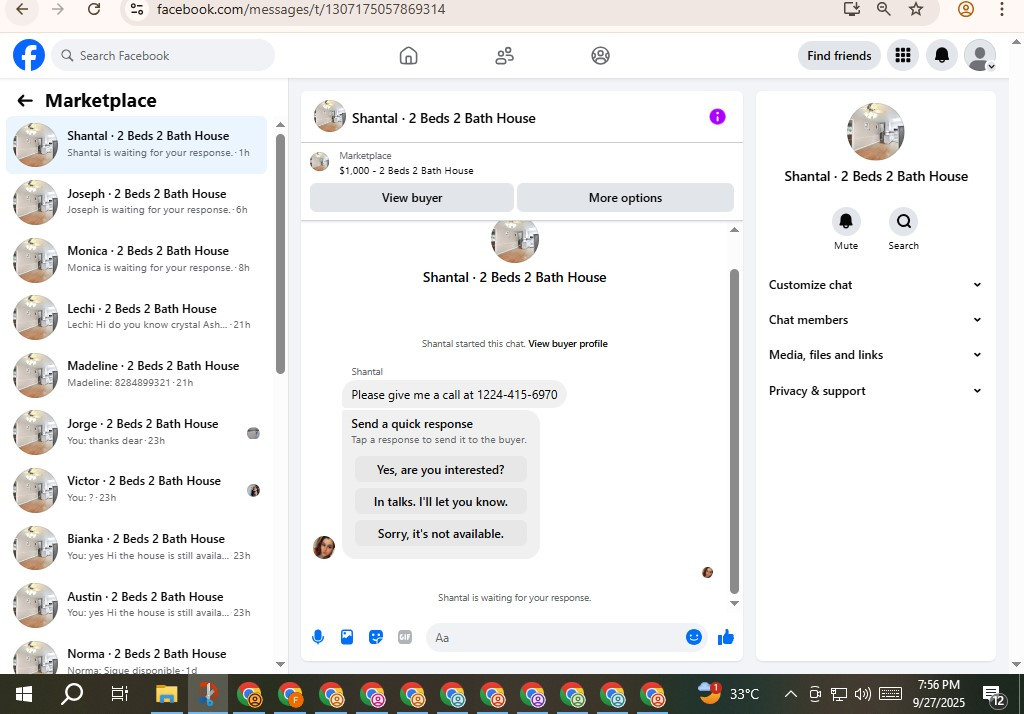Attach a photo with image icon
Screen dimensions: 1024x714
pos(347,637)
